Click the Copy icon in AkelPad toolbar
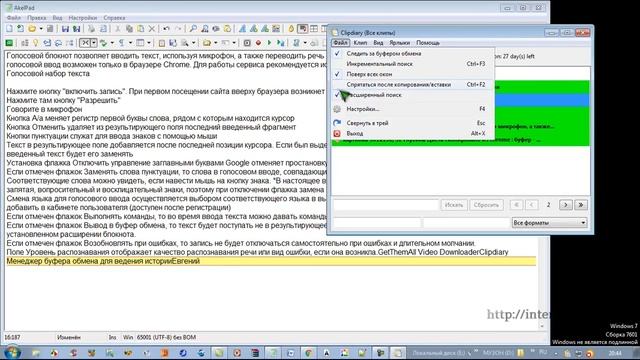The image size is (640, 360). [x=129, y=29]
